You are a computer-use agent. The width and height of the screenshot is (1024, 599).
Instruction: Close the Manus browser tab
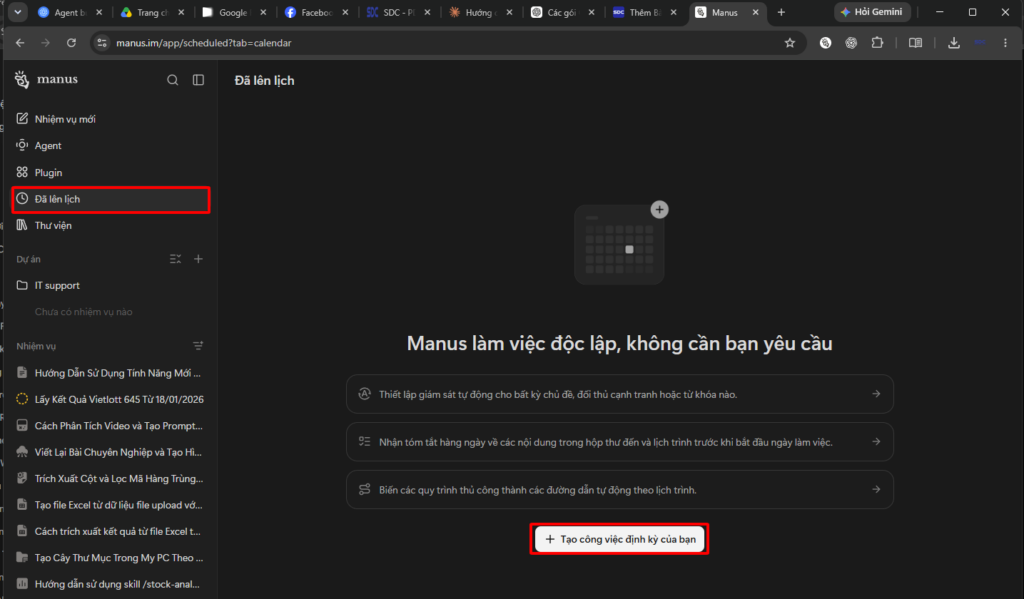pos(756,12)
